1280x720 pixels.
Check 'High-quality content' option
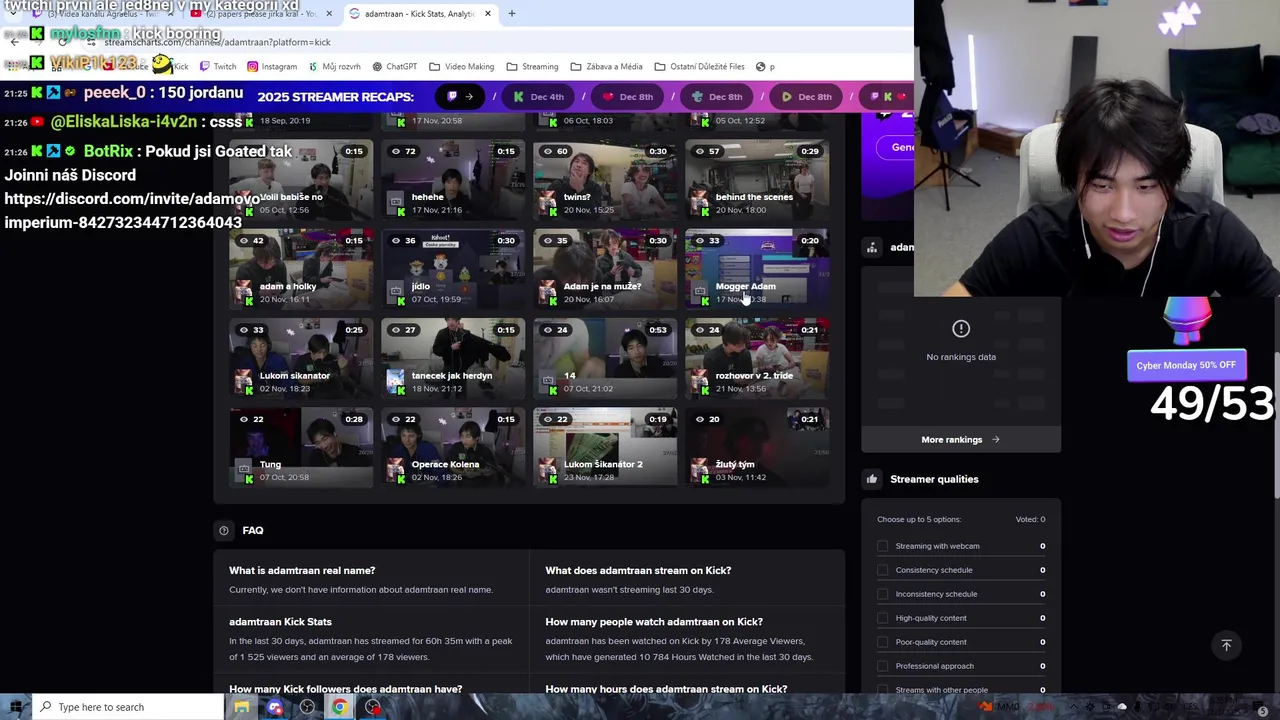pos(883,618)
